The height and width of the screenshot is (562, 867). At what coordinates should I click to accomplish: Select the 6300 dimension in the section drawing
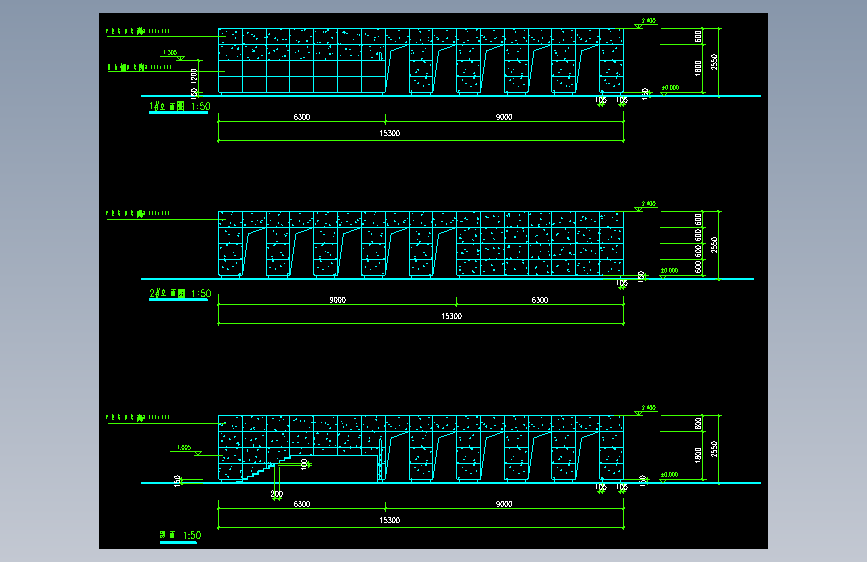[x=302, y=504]
